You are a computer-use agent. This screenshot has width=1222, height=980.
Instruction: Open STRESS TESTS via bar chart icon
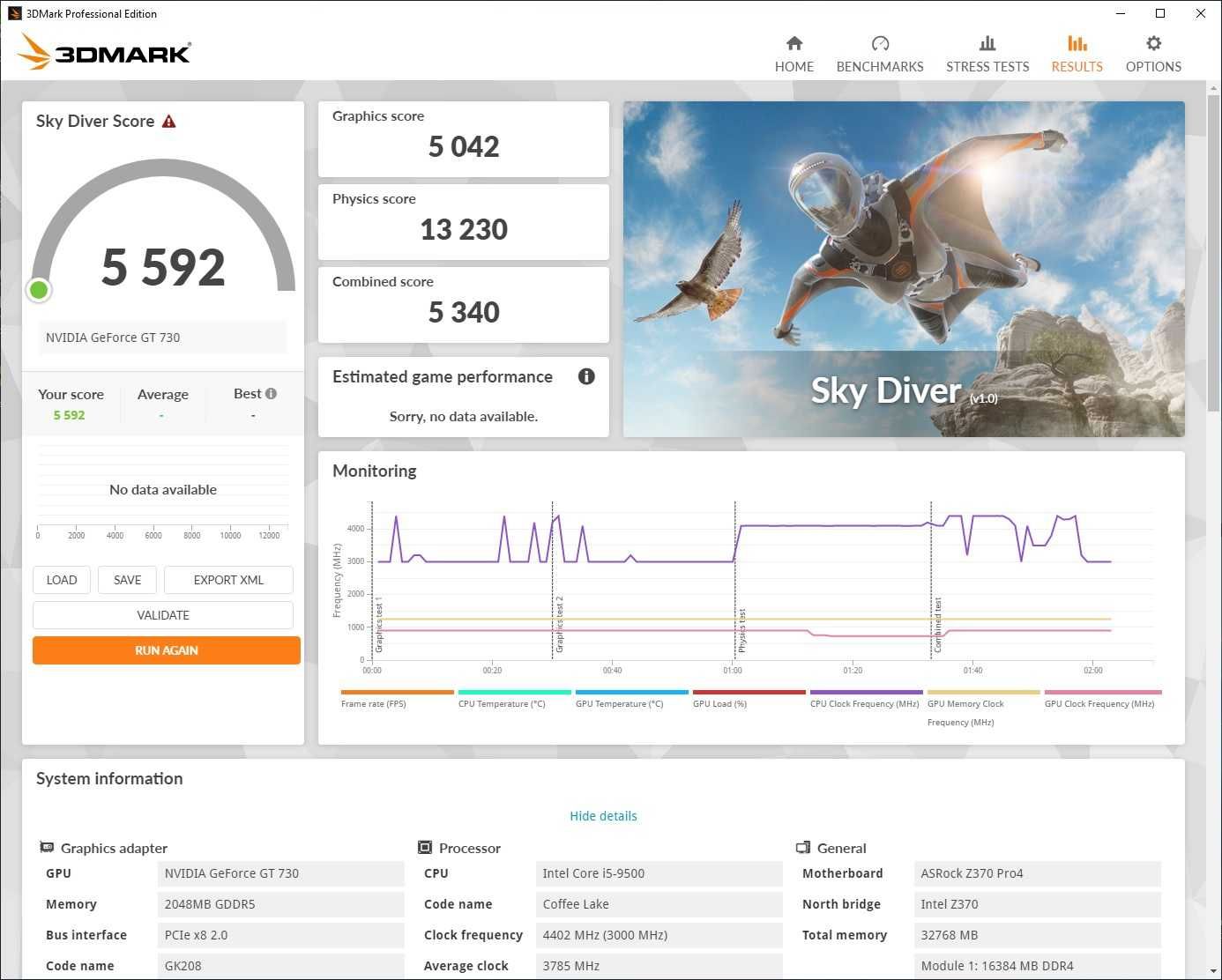pyautogui.click(x=987, y=43)
